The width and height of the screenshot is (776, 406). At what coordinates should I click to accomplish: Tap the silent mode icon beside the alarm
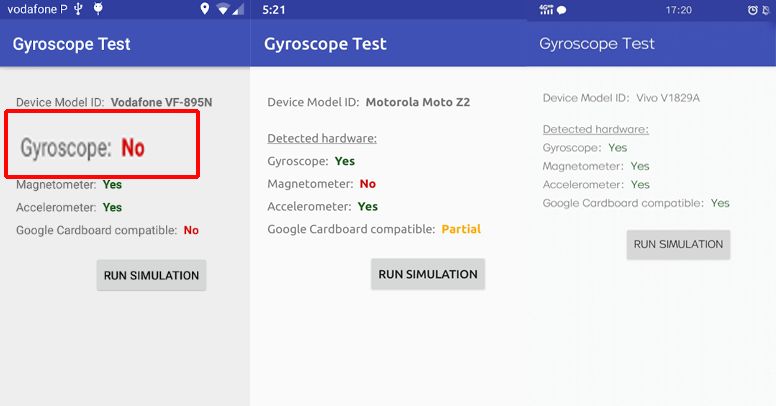coord(767,10)
